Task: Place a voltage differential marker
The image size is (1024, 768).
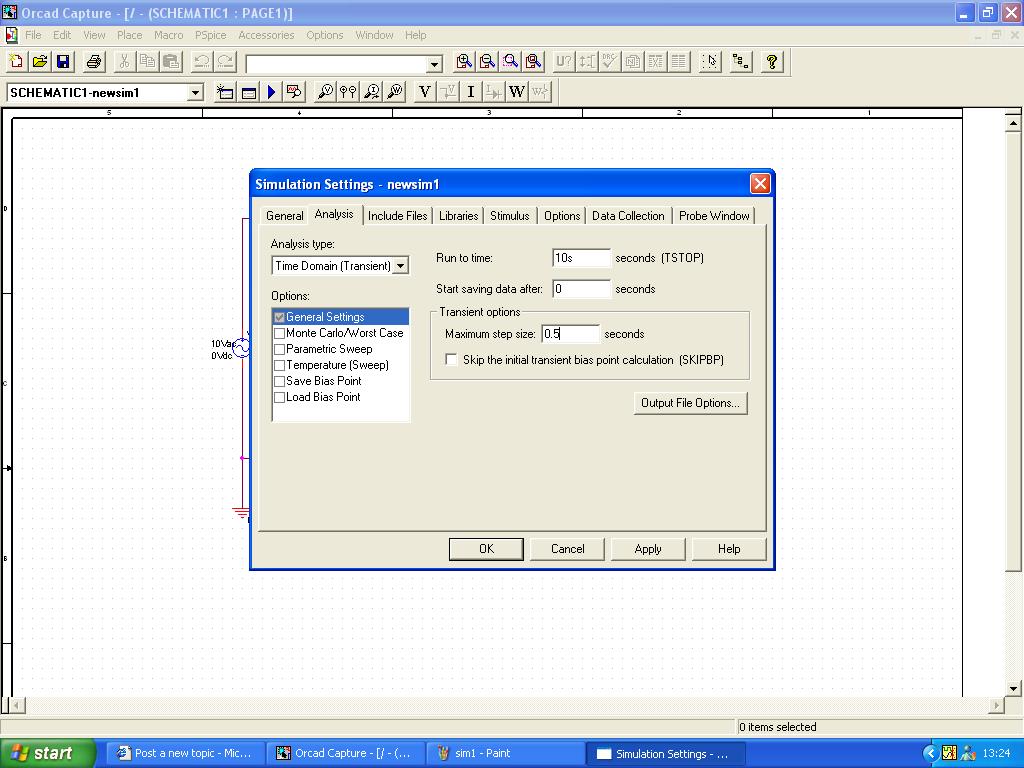Action: pyautogui.click(x=348, y=92)
